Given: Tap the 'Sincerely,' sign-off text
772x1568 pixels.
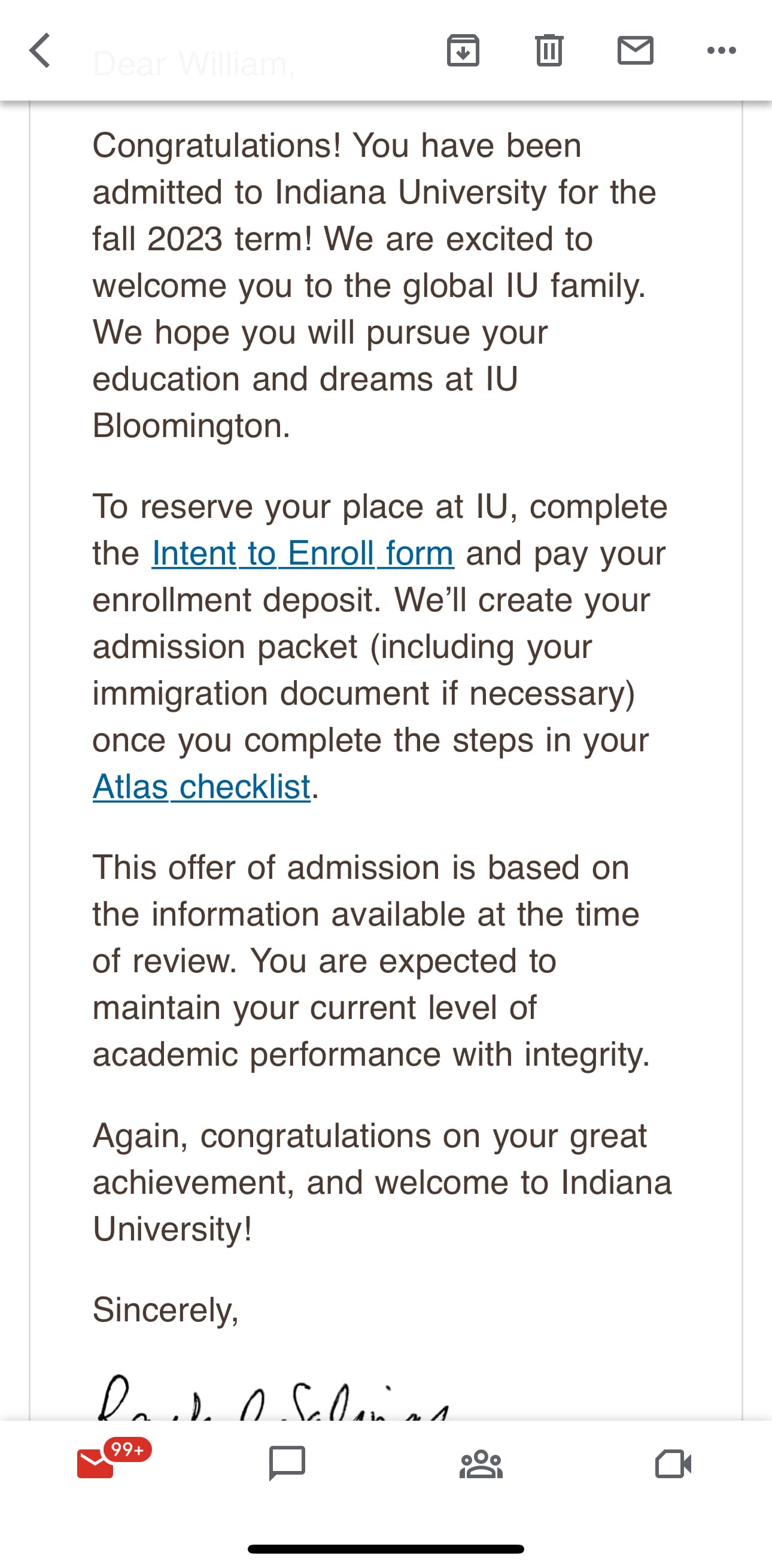Looking at the screenshot, I should [166, 1309].
